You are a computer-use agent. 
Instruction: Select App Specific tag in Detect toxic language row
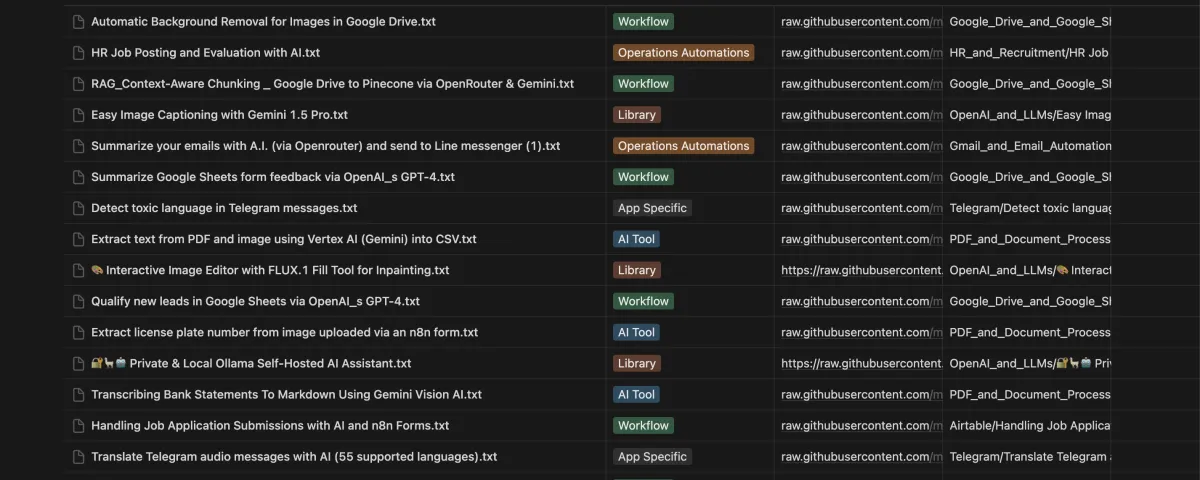pos(652,208)
